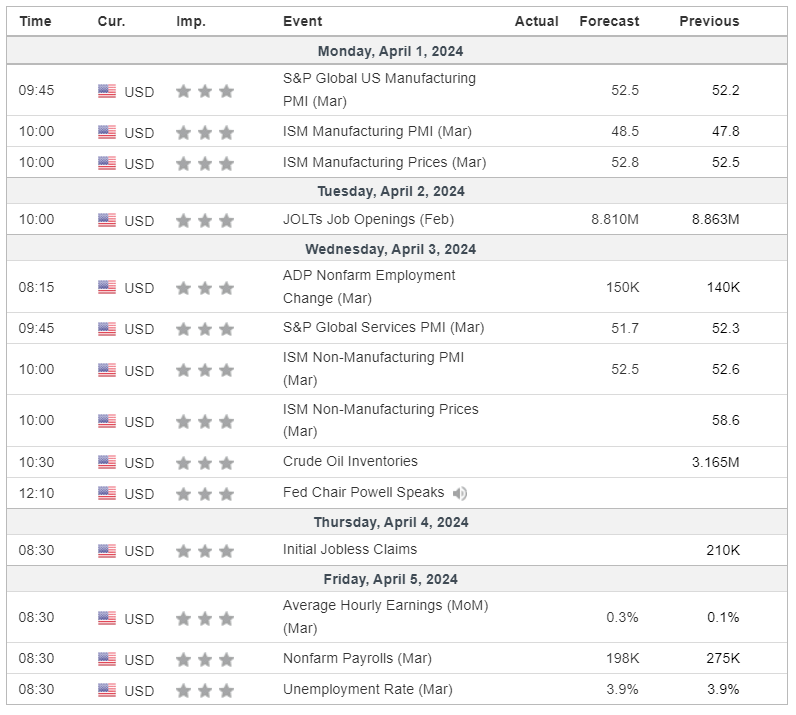Open ADP Nonfarm Employment Change (Mar) event
Image resolution: width=796 pixels, height=715 pixels.
coord(369,286)
